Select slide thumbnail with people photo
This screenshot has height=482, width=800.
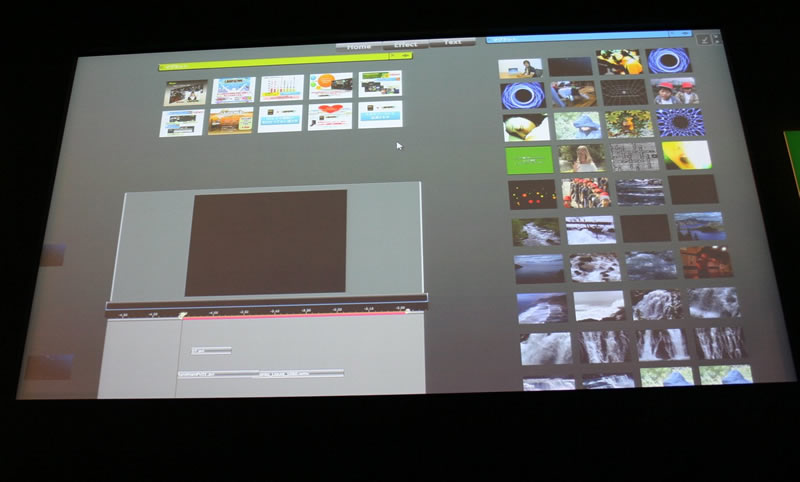click(185, 93)
